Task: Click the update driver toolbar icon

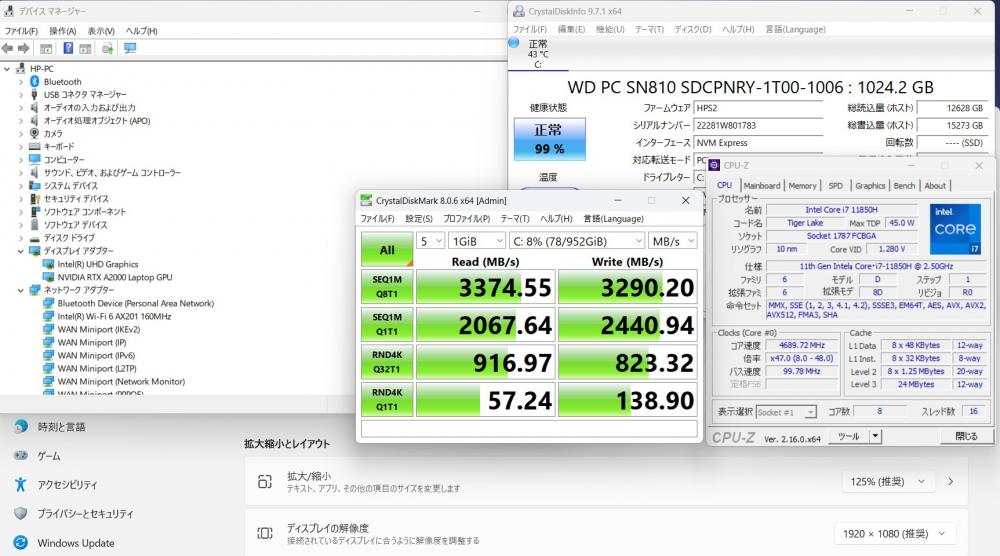Action: pos(107,48)
